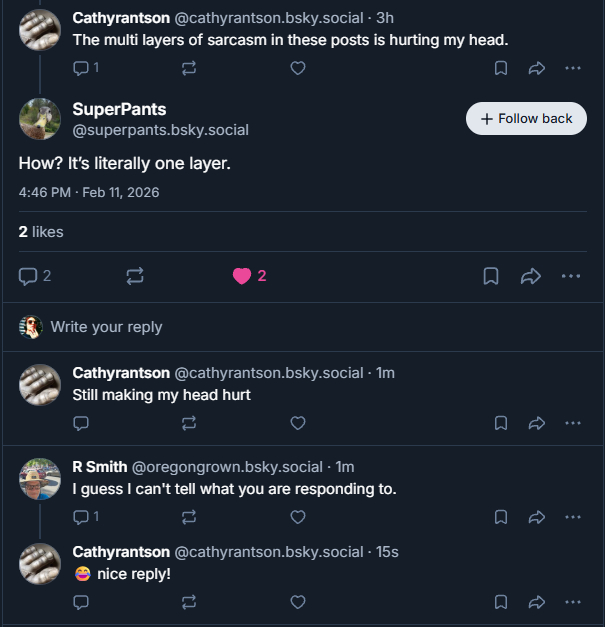Image resolution: width=605 pixels, height=627 pixels.
Task: Like the "Still making my head hurt" reply
Action: click(x=297, y=423)
